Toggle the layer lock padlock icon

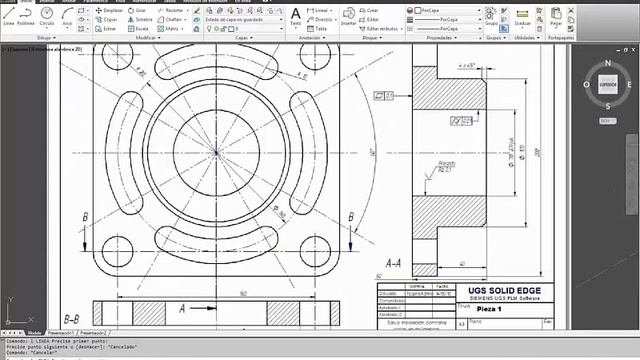(x=224, y=29)
